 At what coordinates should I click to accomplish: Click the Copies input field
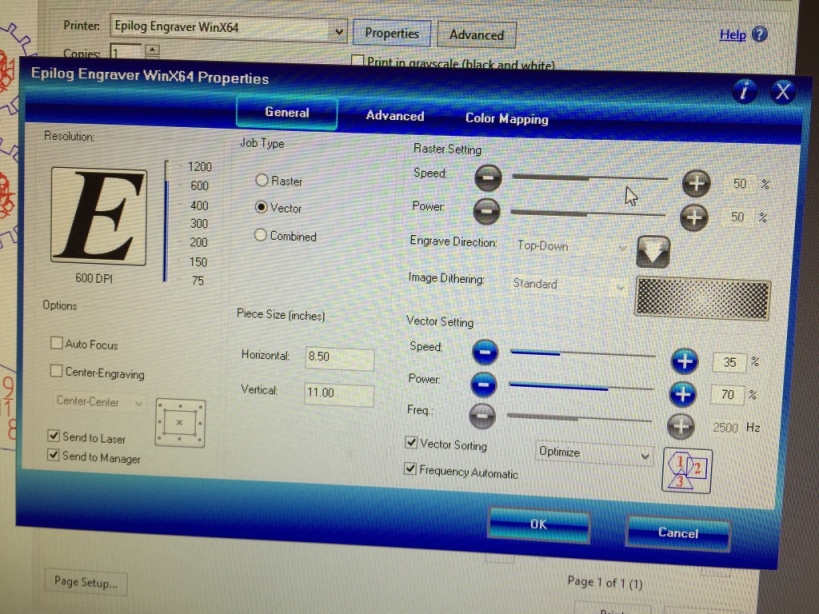point(126,52)
